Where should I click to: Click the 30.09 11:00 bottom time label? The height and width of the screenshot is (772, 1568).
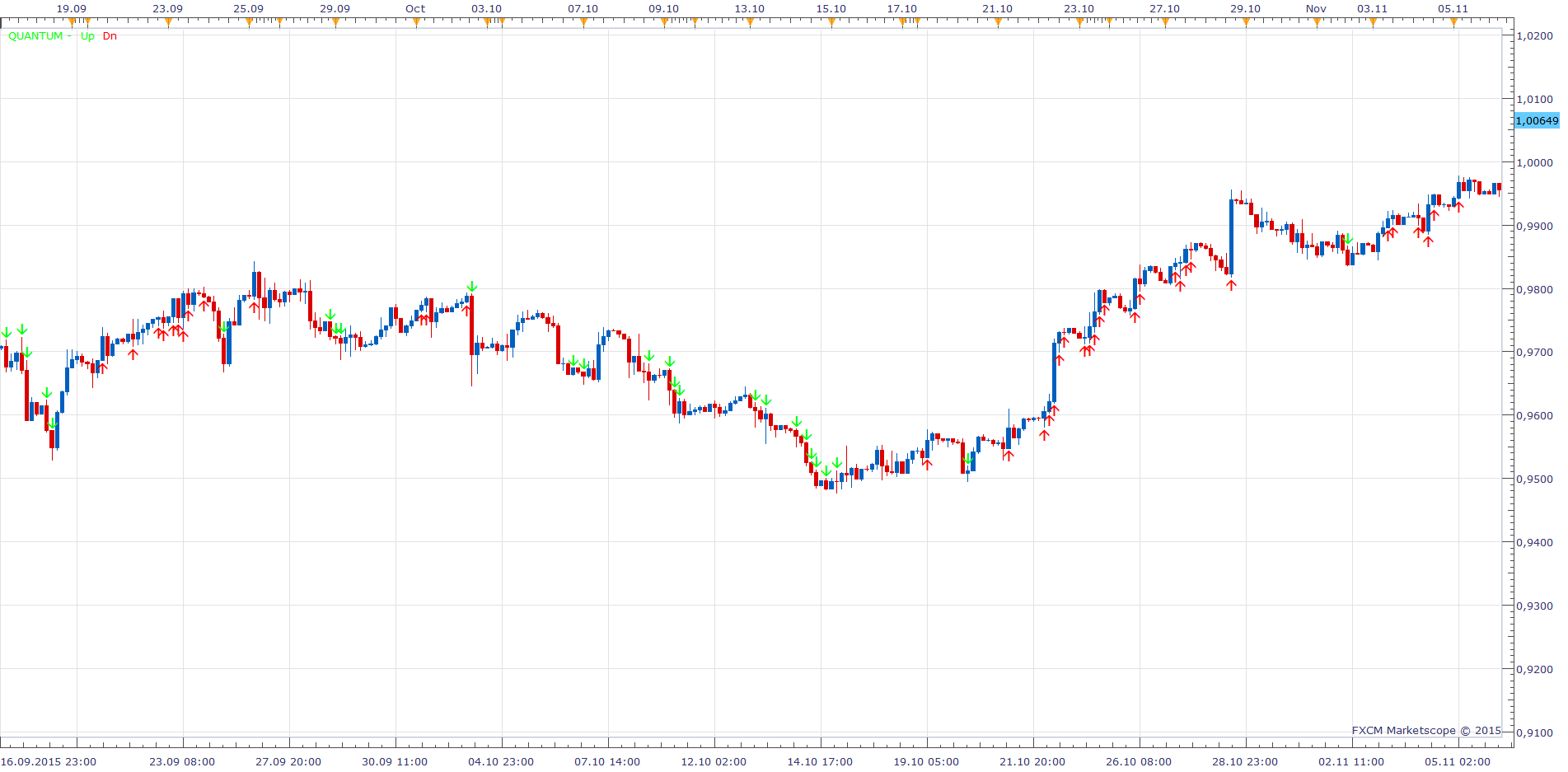(x=395, y=761)
